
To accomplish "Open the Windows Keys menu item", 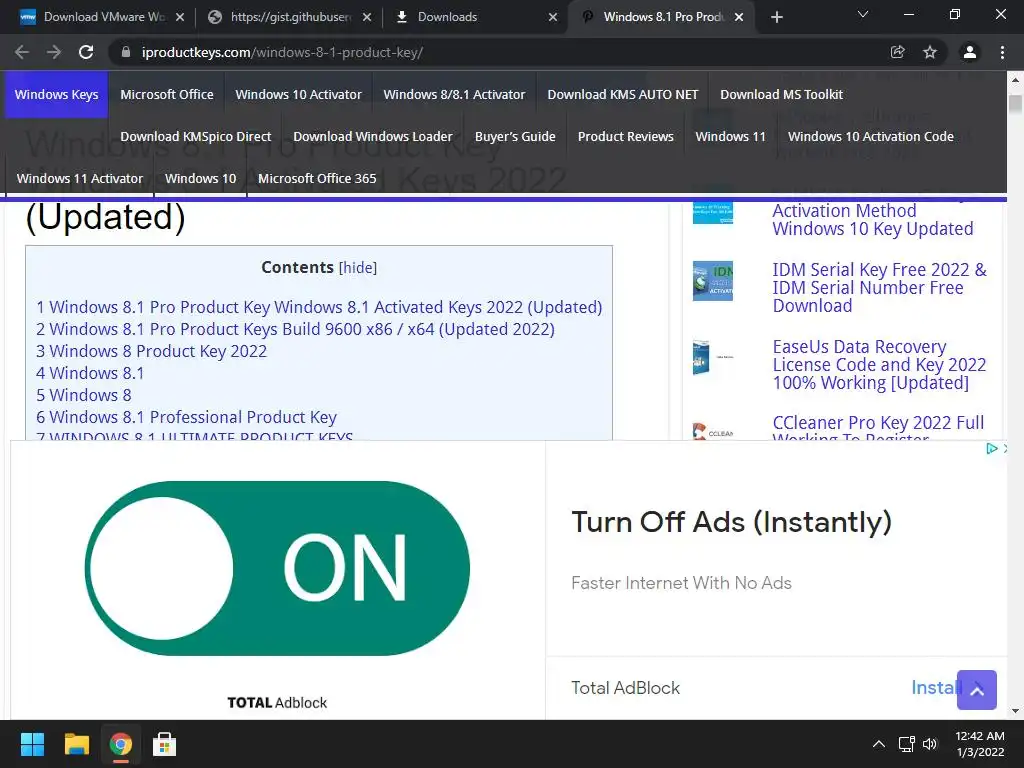I will (56, 95).
